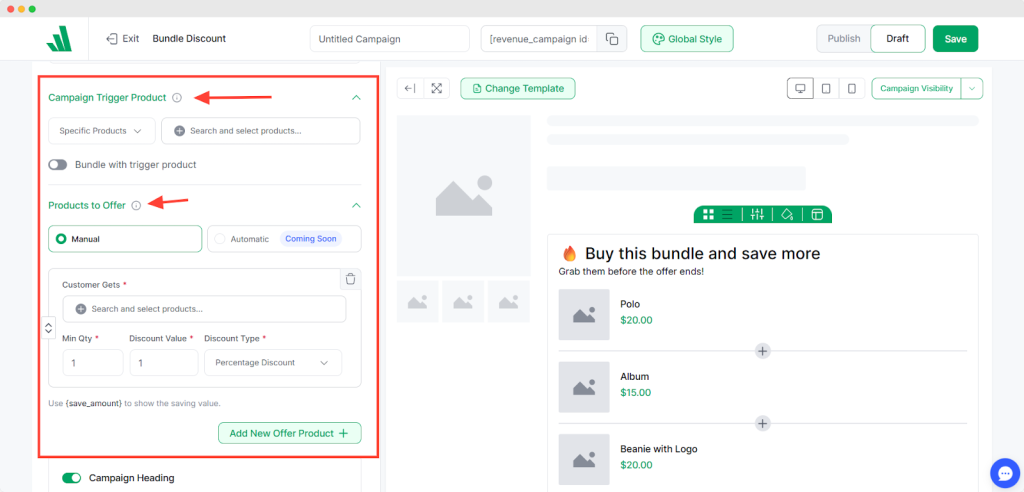Open paint bucket style option

pos(787,214)
